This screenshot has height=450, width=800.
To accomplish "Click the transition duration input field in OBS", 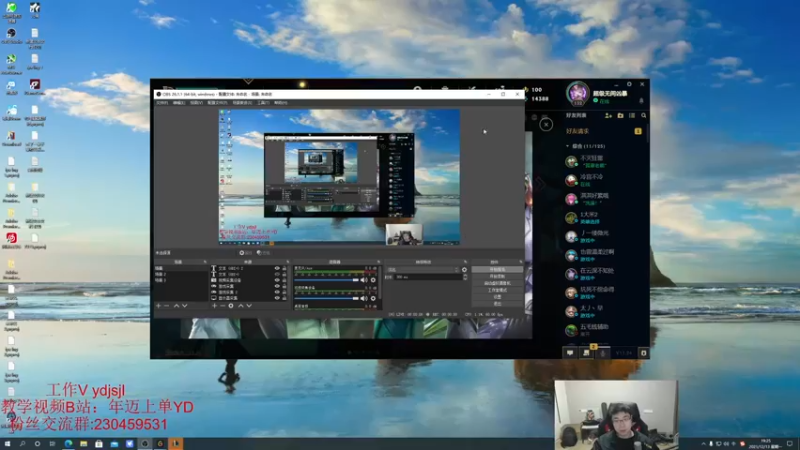I will tap(428, 277).
